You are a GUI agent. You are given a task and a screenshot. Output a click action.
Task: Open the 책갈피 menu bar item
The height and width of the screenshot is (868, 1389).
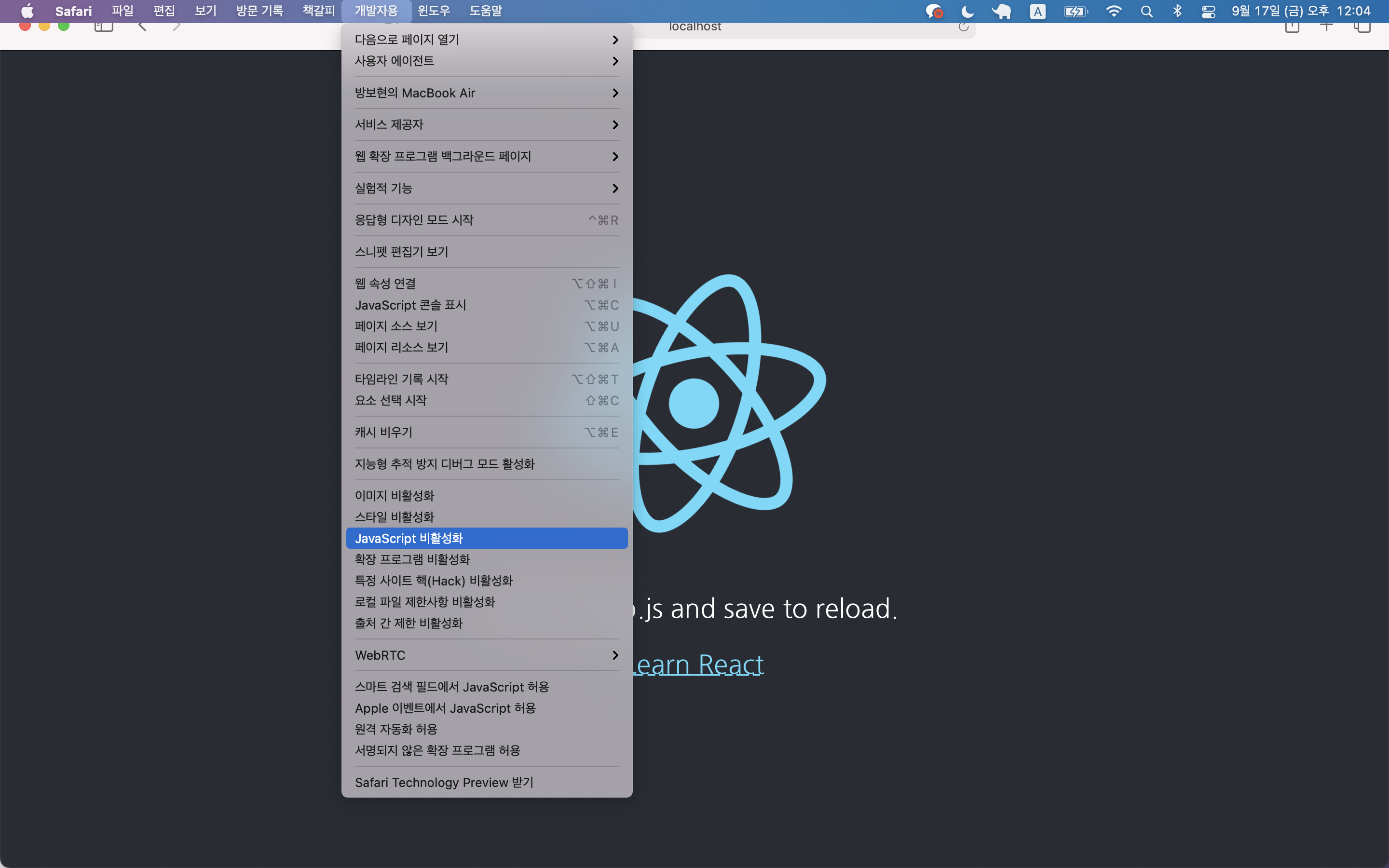318,11
